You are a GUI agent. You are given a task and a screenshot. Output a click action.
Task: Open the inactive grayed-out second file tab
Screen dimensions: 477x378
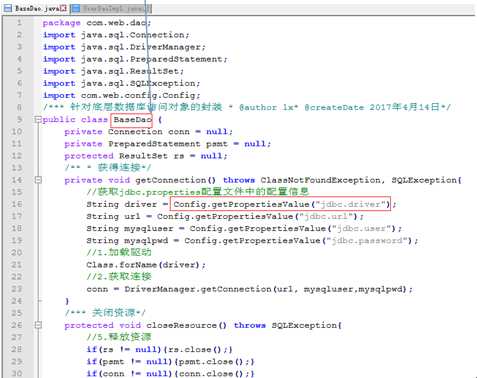click(111, 9)
